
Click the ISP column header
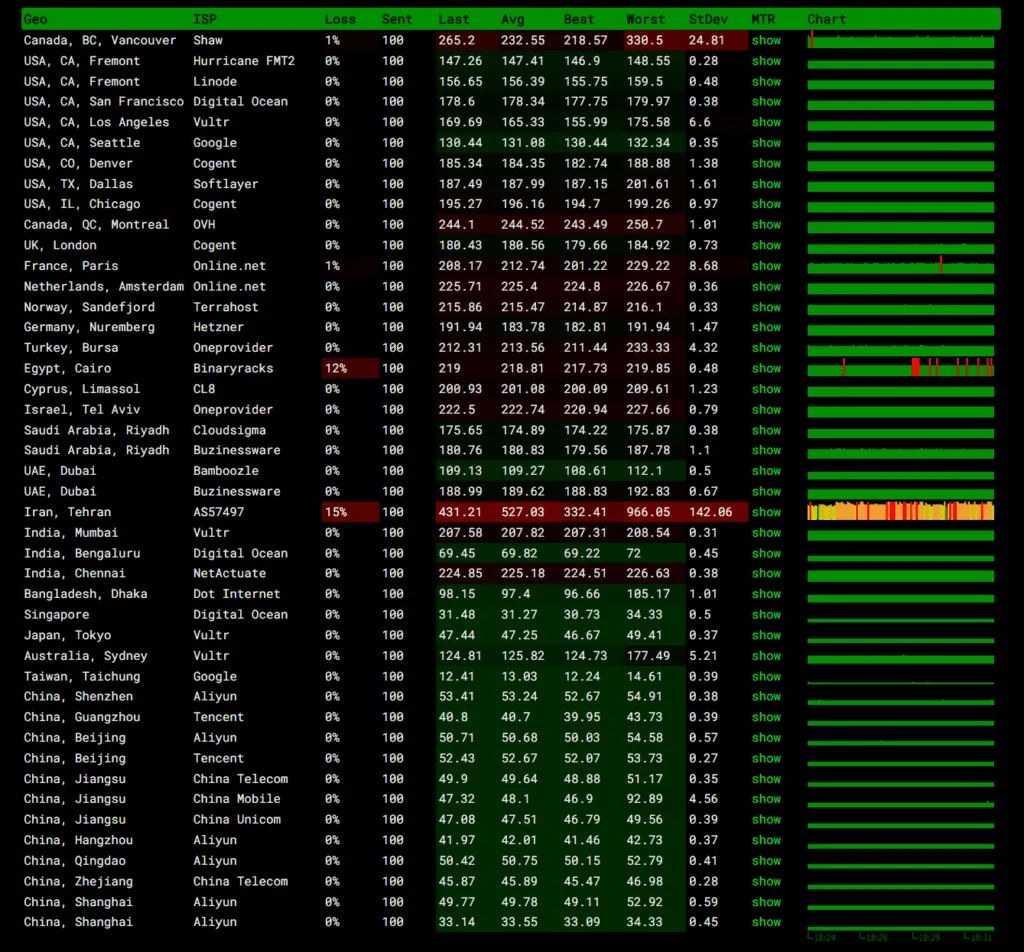(204, 20)
